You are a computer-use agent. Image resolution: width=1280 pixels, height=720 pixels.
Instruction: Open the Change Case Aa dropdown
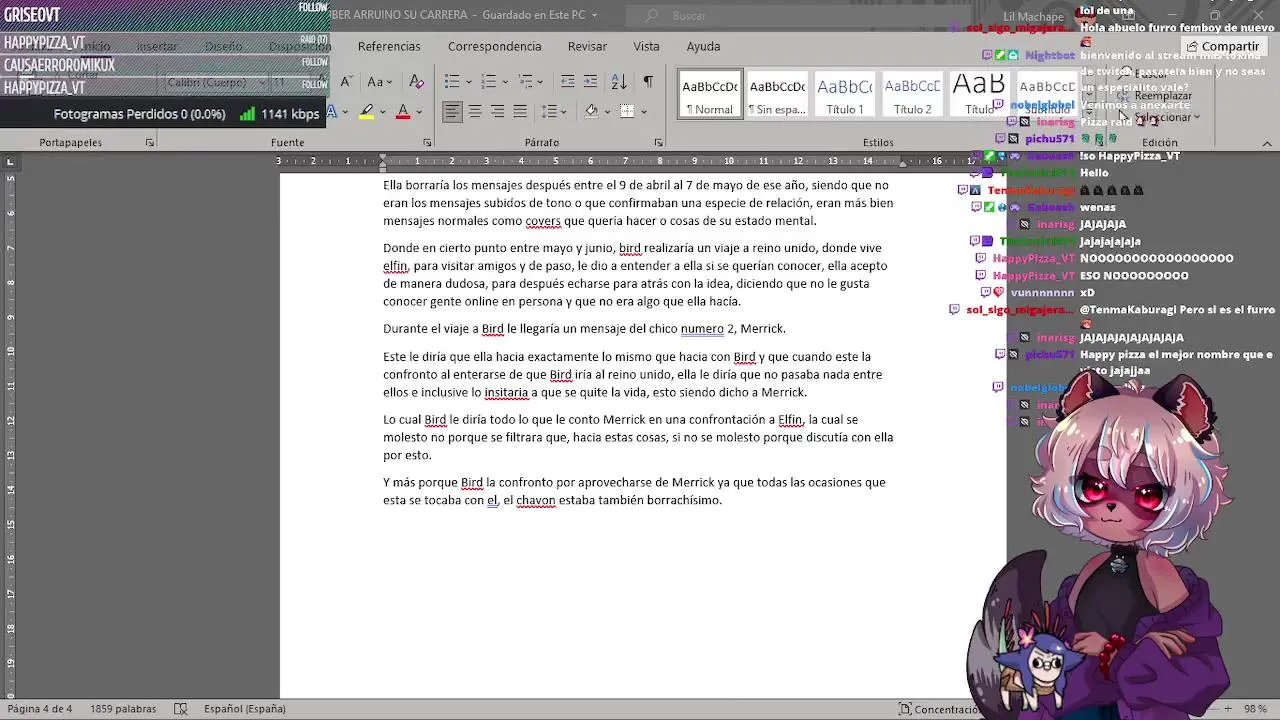point(380,82)
